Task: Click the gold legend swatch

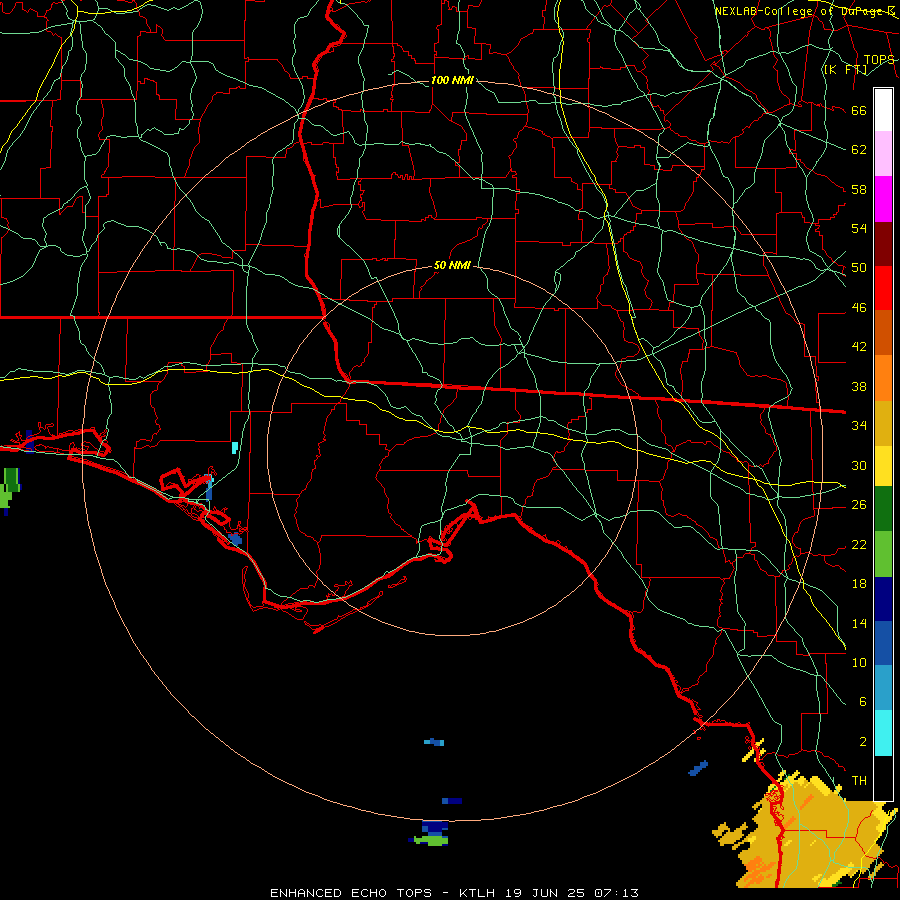Action: pyautogui.click(x=883, y=423)
